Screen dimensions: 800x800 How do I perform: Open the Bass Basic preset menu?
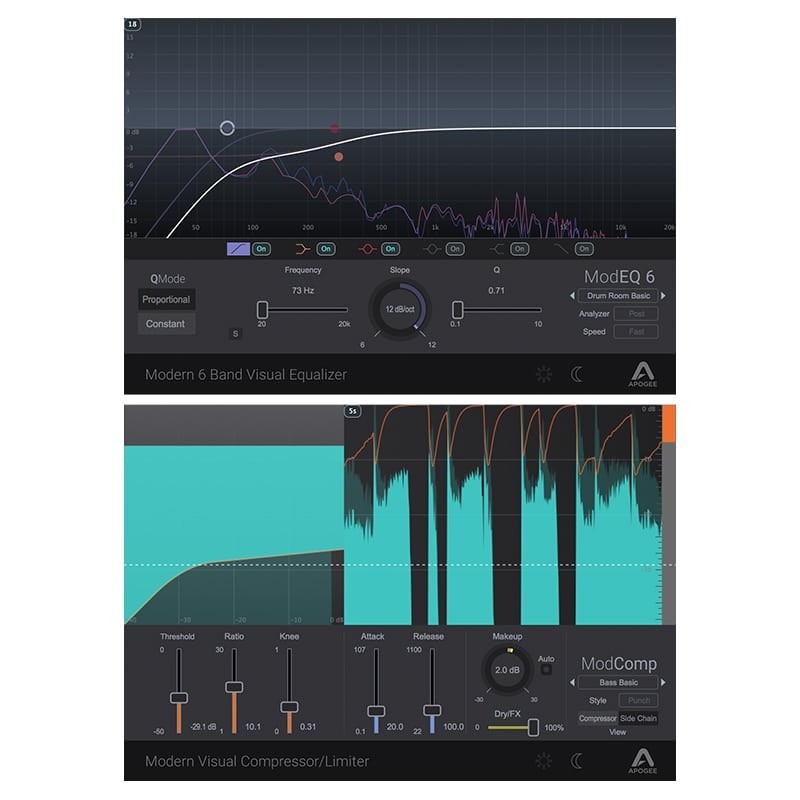(x=618, y=682)
